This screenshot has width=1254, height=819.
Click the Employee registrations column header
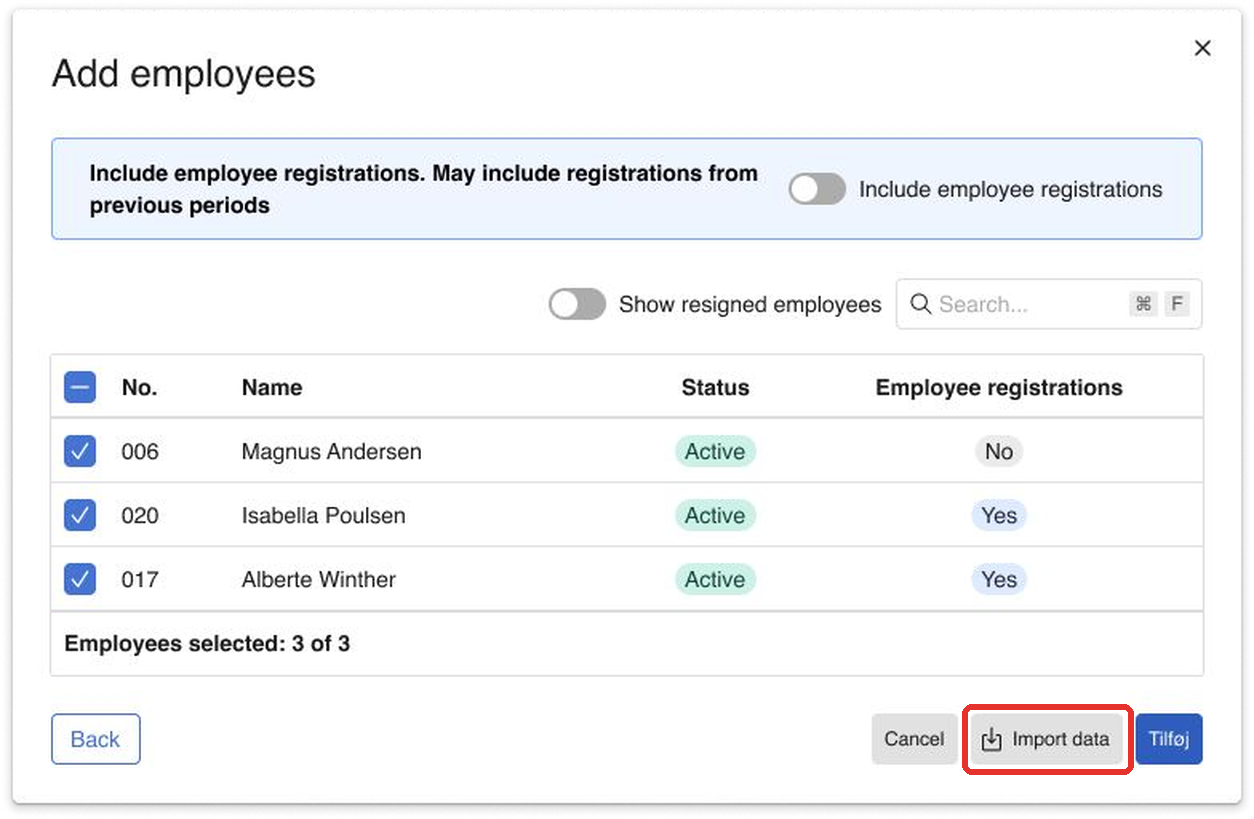tap(999, 387)
